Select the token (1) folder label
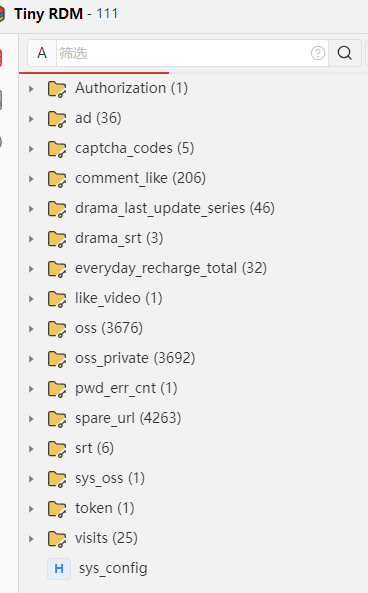 105,508
